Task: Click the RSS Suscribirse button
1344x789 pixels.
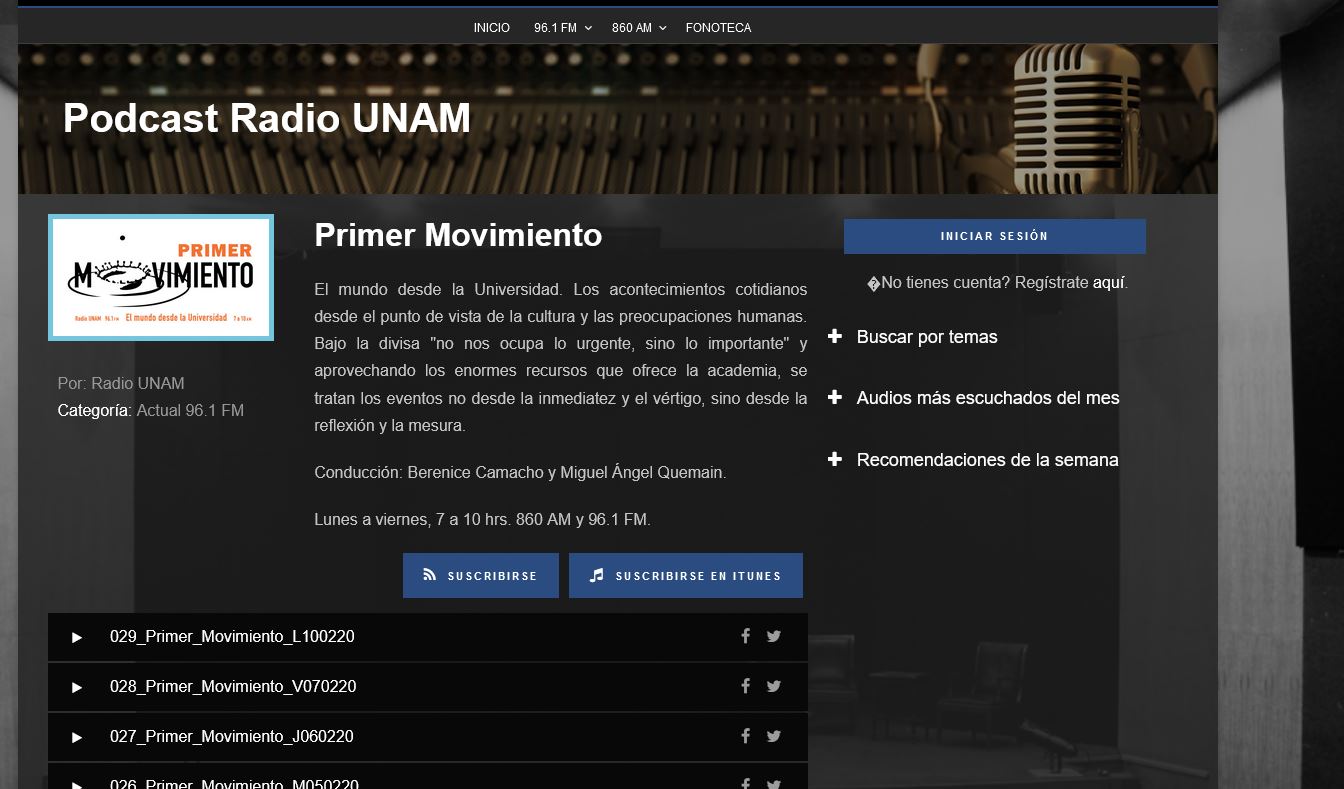Action: click(481, 575)
